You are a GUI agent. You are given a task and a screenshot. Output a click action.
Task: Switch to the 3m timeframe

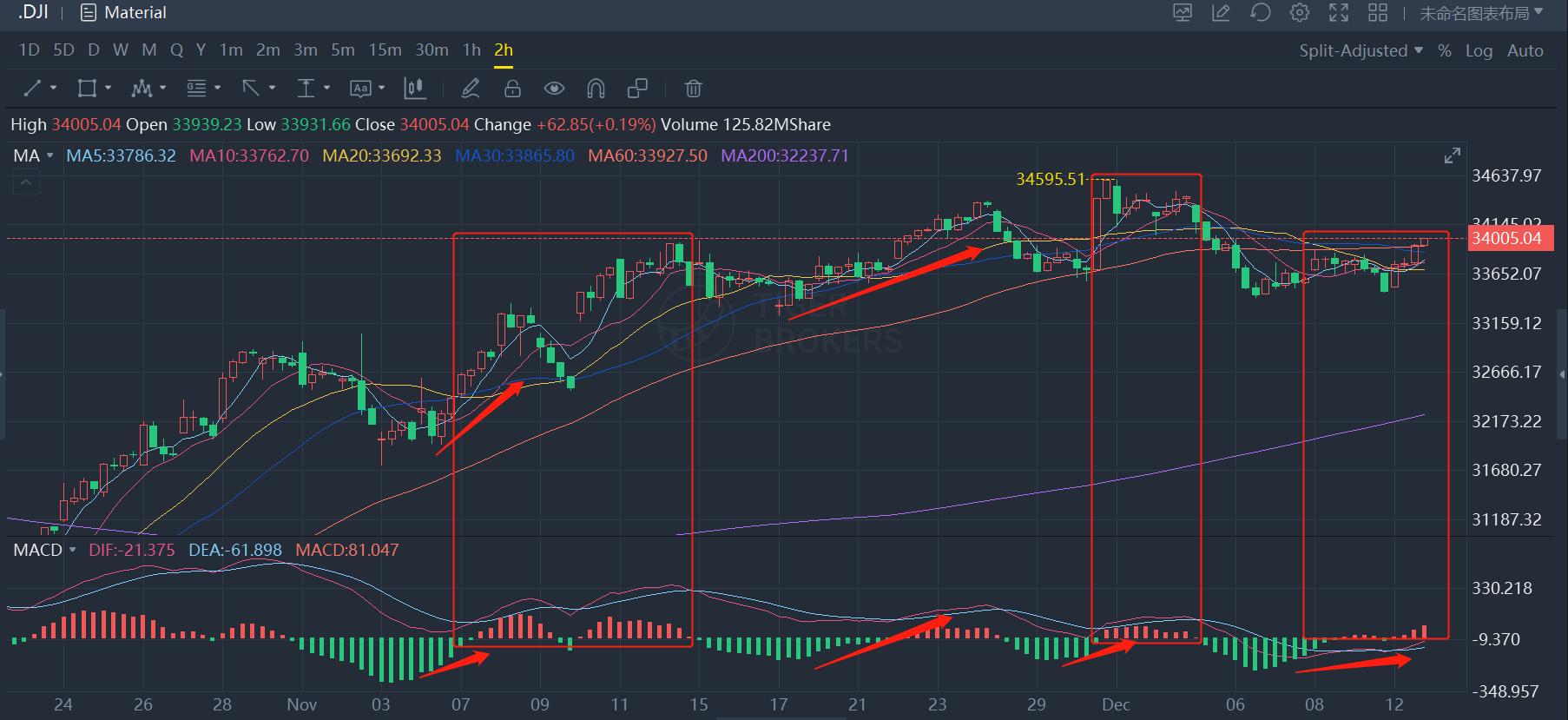click(305, 50)
